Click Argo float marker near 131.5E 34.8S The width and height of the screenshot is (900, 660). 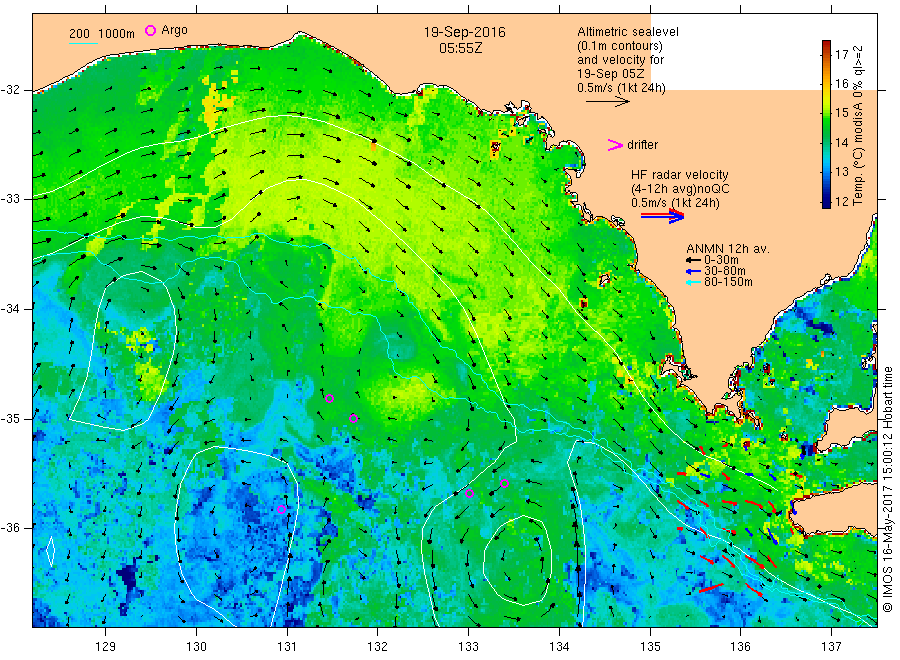tap(329, 399)
